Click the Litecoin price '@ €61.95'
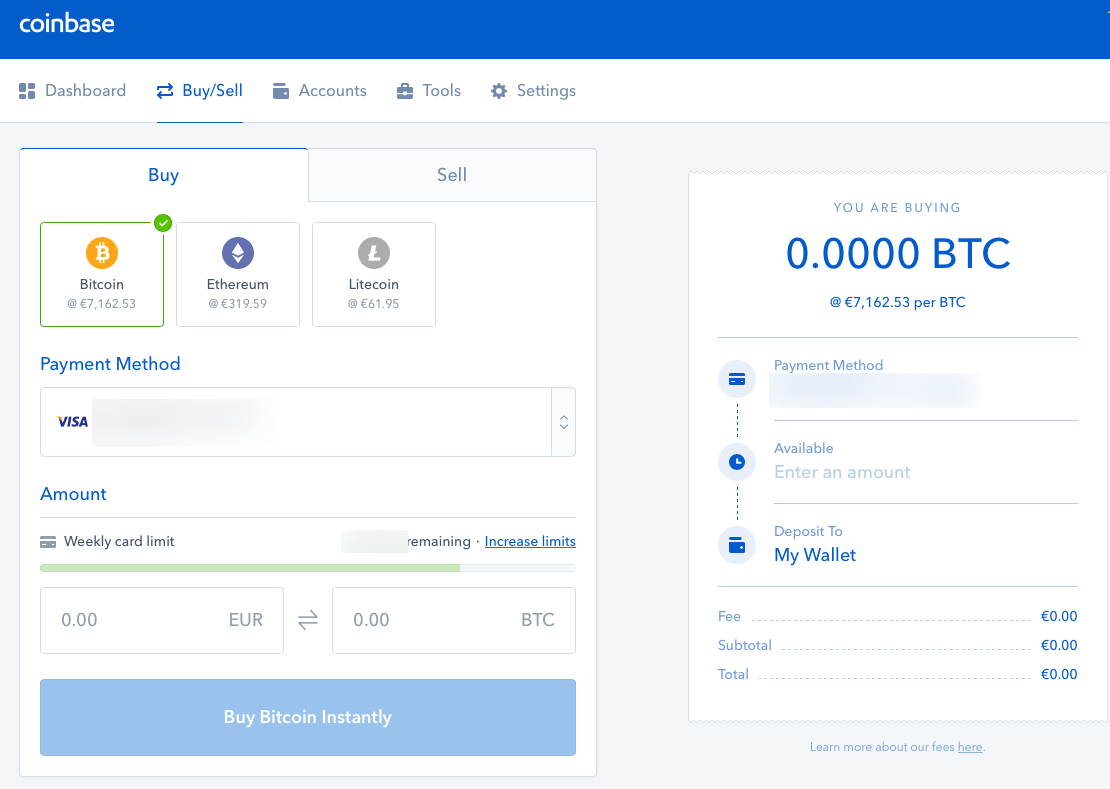 pyautogui.click(x=374, y=304)
